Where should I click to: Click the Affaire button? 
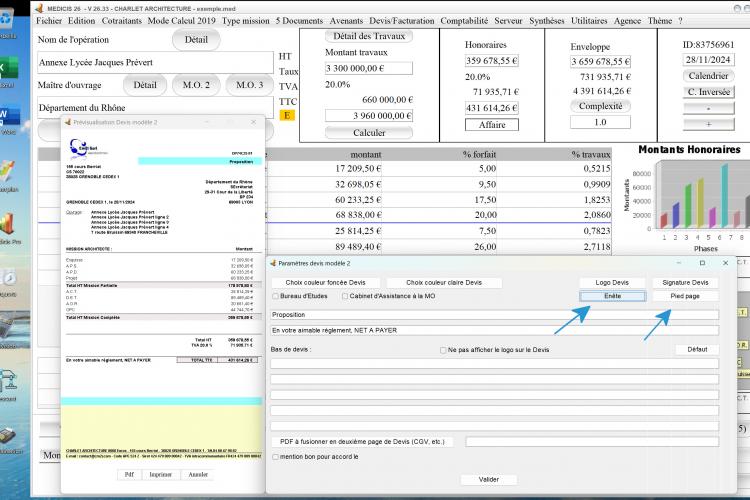(x=492, y=125)
